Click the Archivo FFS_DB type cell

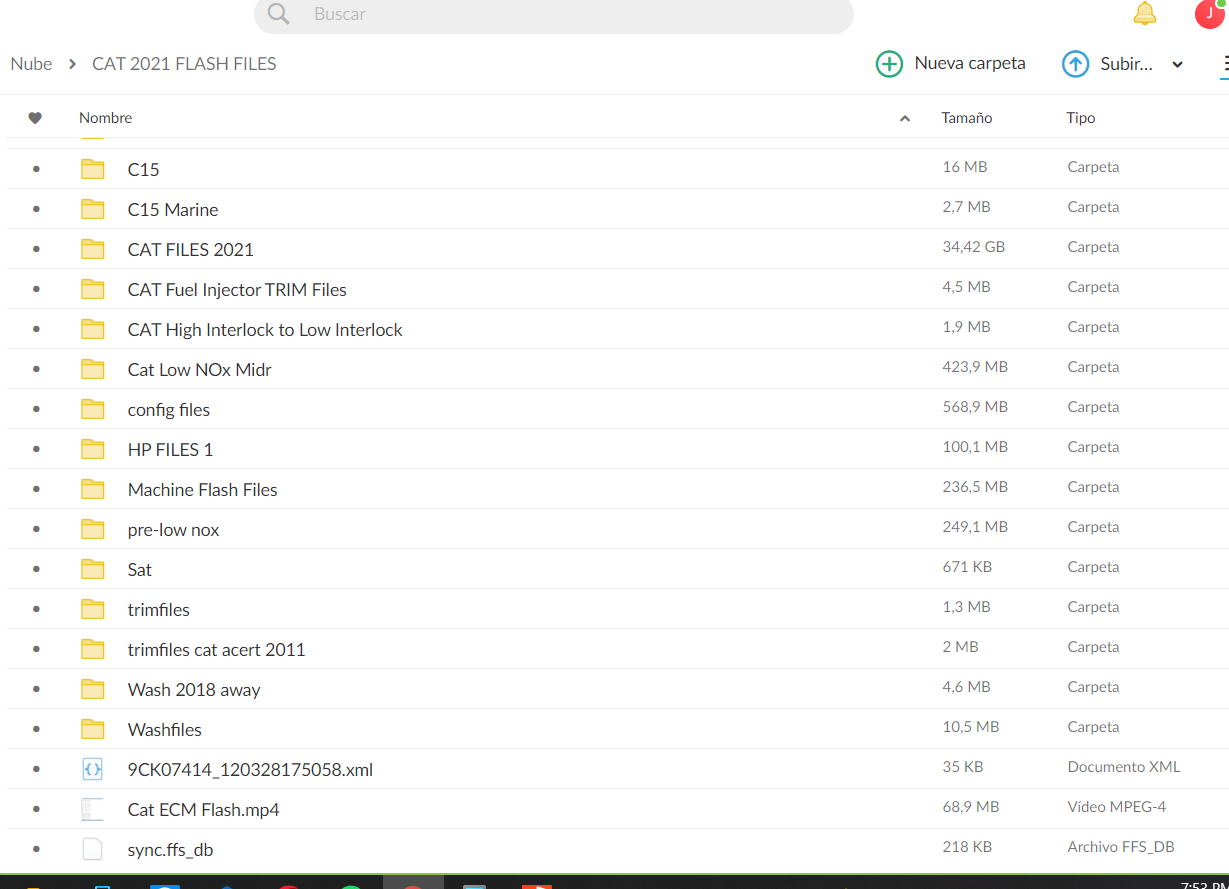pyautogui.click(x=1121, y=847)
